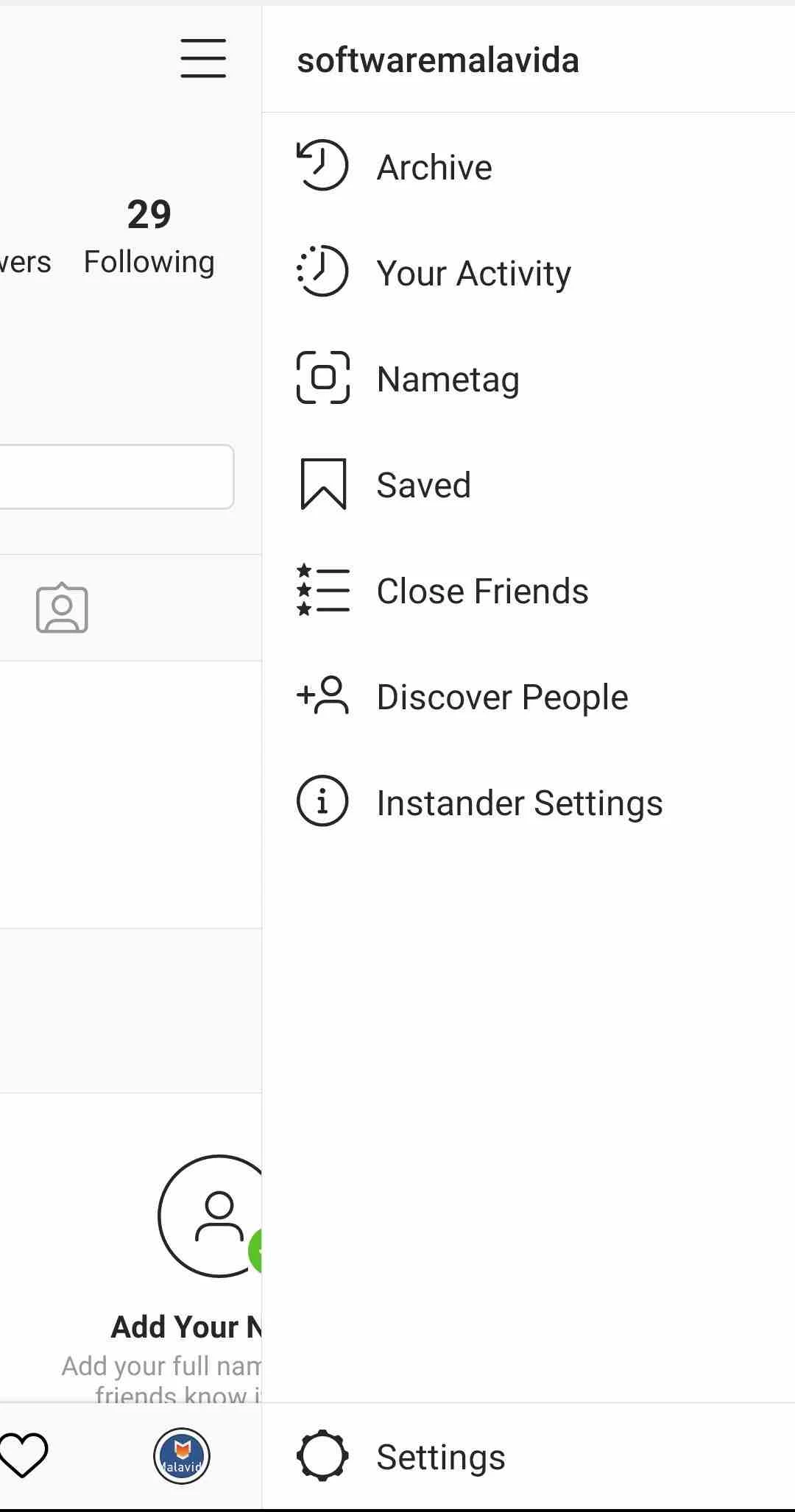Switch to the tagged photos tab
The height and width of the screenshot is (1512, 795).
[62, 608]
